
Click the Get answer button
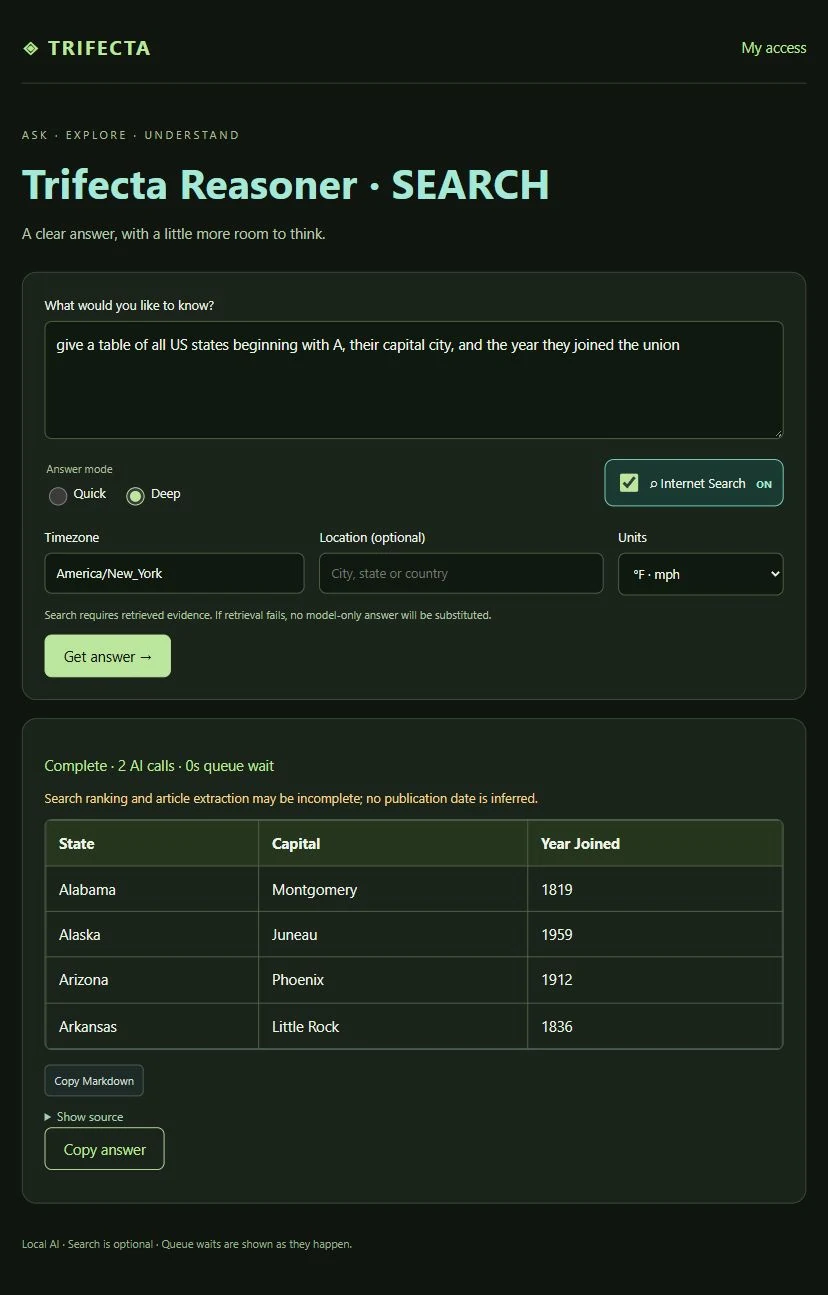tap(107, 656)
